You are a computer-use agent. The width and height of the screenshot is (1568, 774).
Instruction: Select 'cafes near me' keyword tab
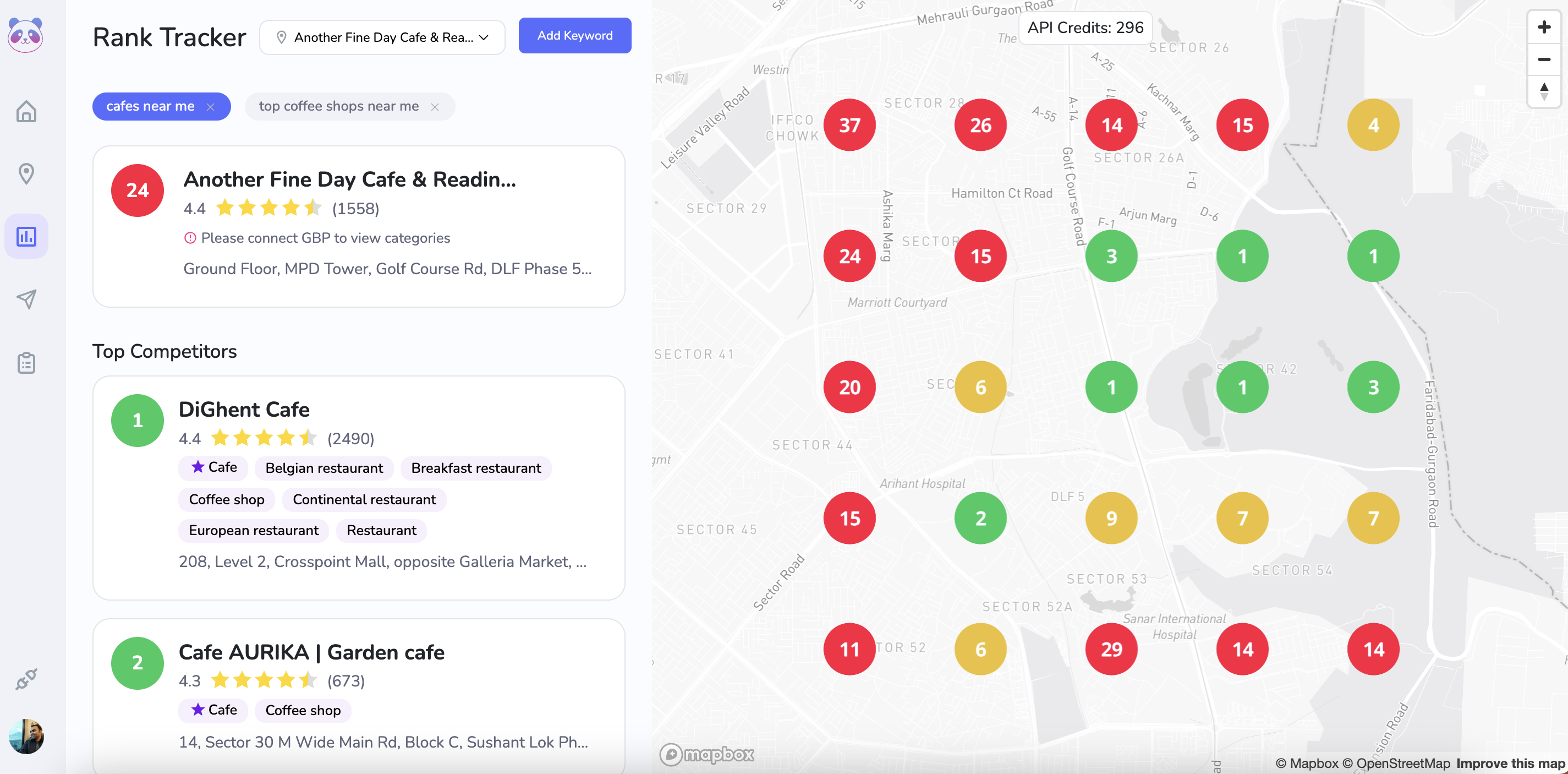tap(150, 107)
